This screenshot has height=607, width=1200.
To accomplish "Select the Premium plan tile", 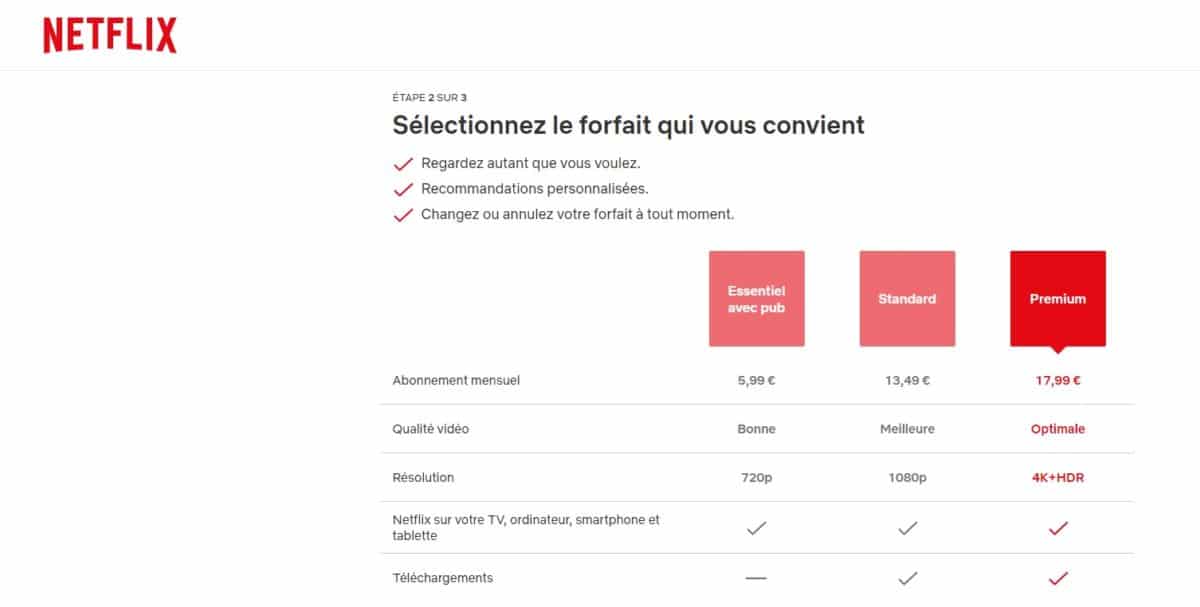I will click(1058, 299).
